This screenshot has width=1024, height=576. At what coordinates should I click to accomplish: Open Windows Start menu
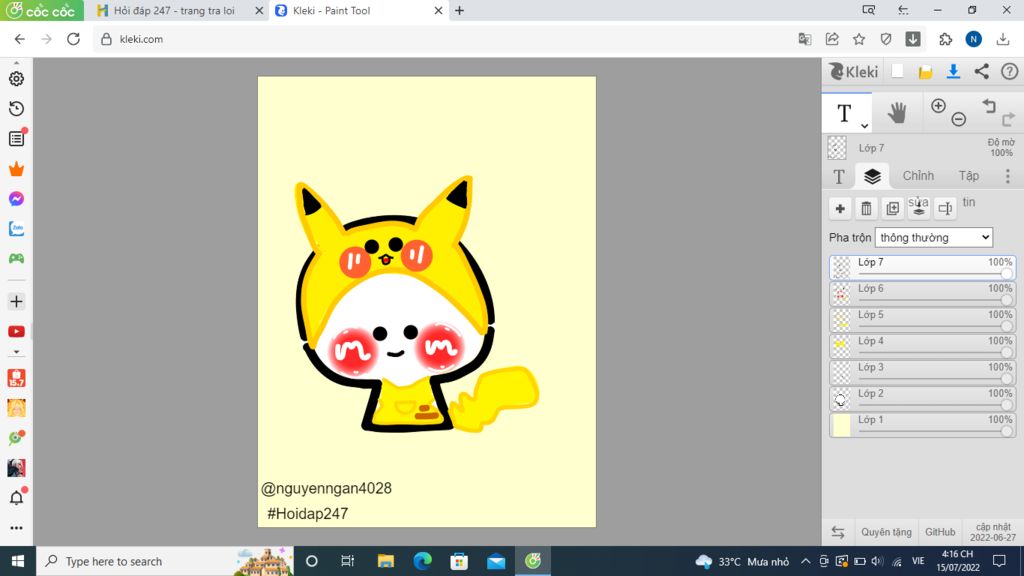coord(18,562)
